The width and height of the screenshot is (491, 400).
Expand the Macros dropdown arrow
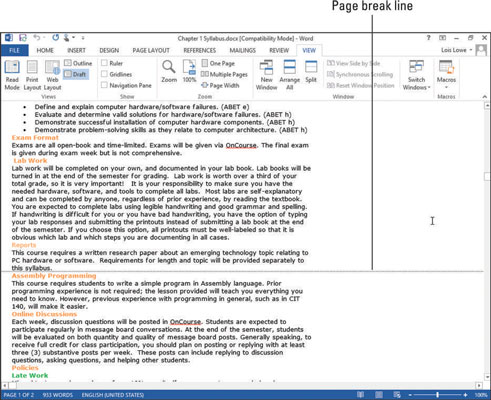446,87
